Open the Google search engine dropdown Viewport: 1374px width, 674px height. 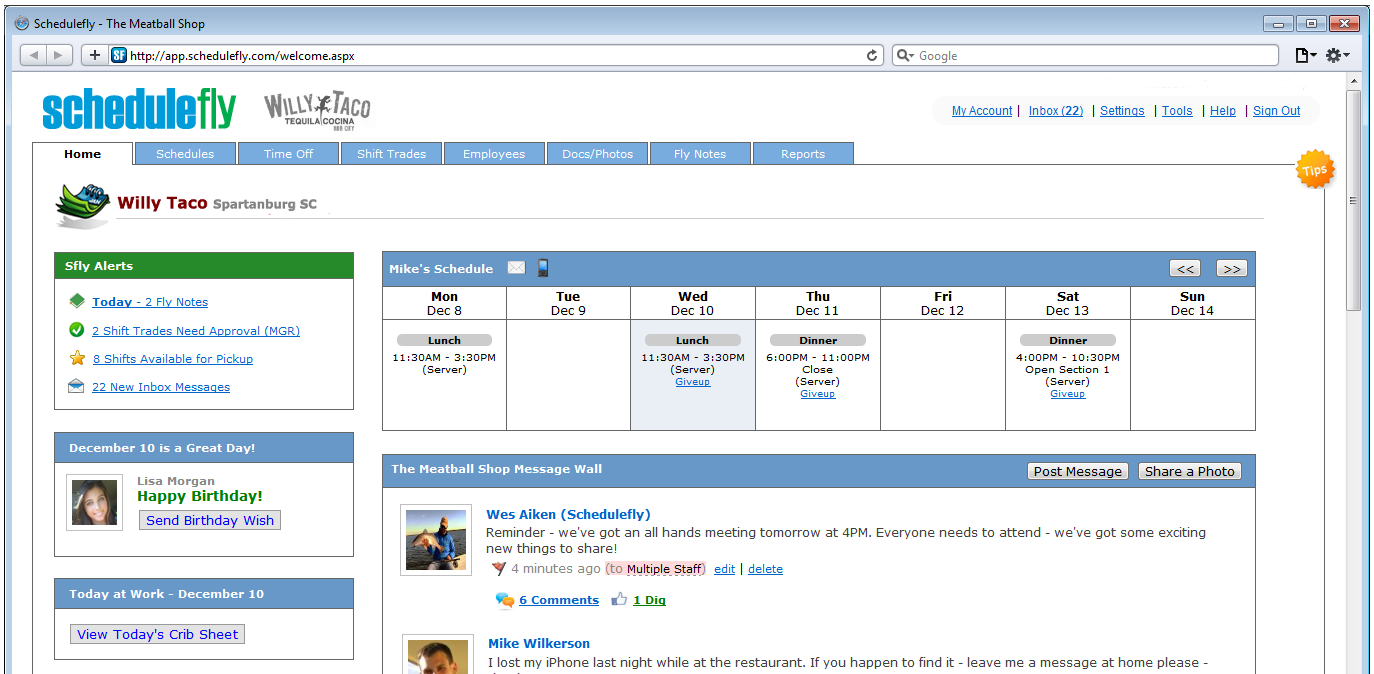[x=905, y=56]
